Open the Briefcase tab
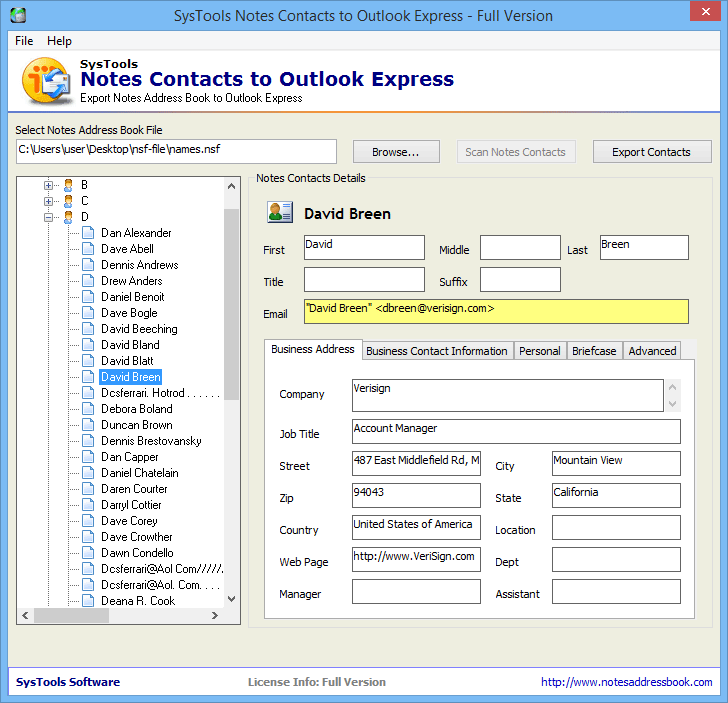Image resolution: width=728 pixels, height=703 pixels. (x=594, y=351)
